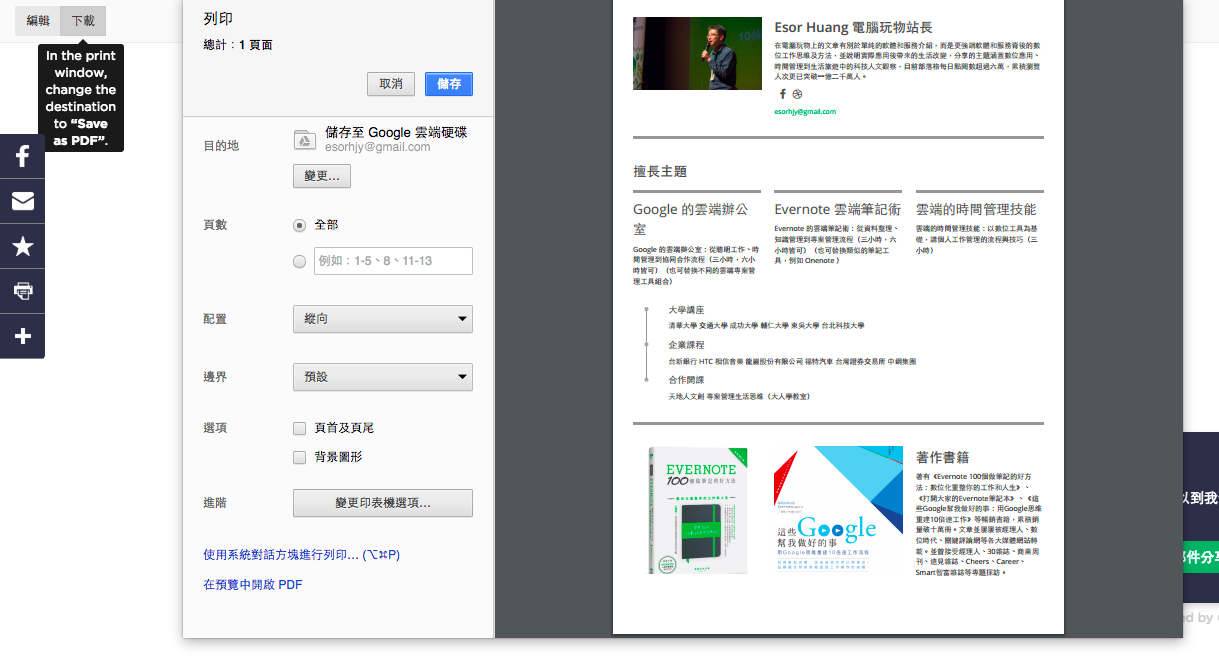Viewport: 1219px width, 662px height.
Task: Select the custom page range radio button
Action: coord(300,262)
